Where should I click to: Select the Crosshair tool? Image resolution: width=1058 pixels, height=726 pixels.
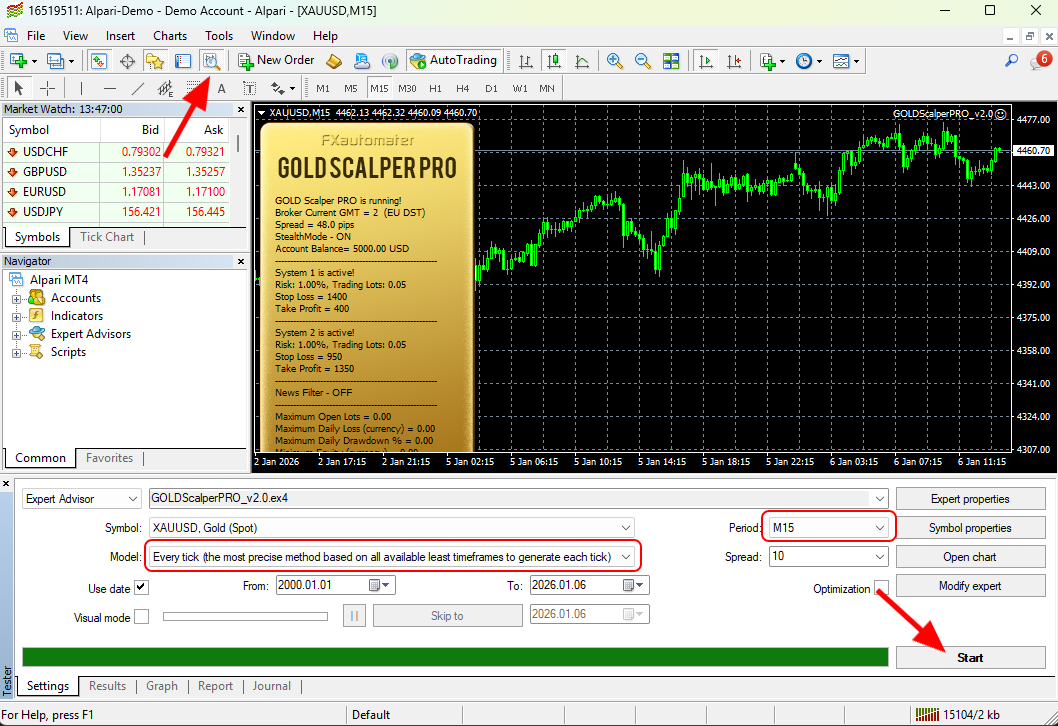[48, 88]
